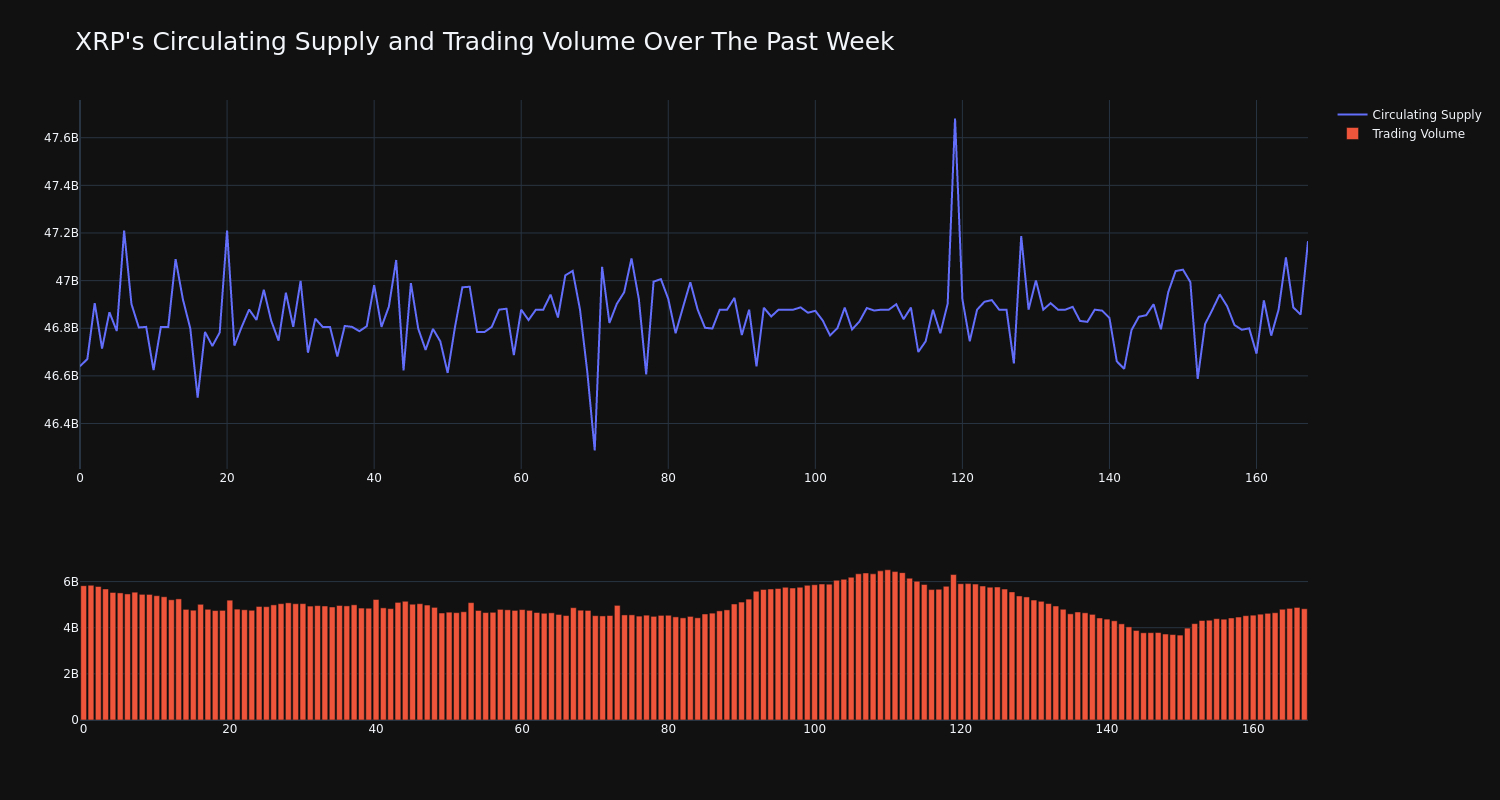Click the 47.6B y-axis label

click(61, 138)
